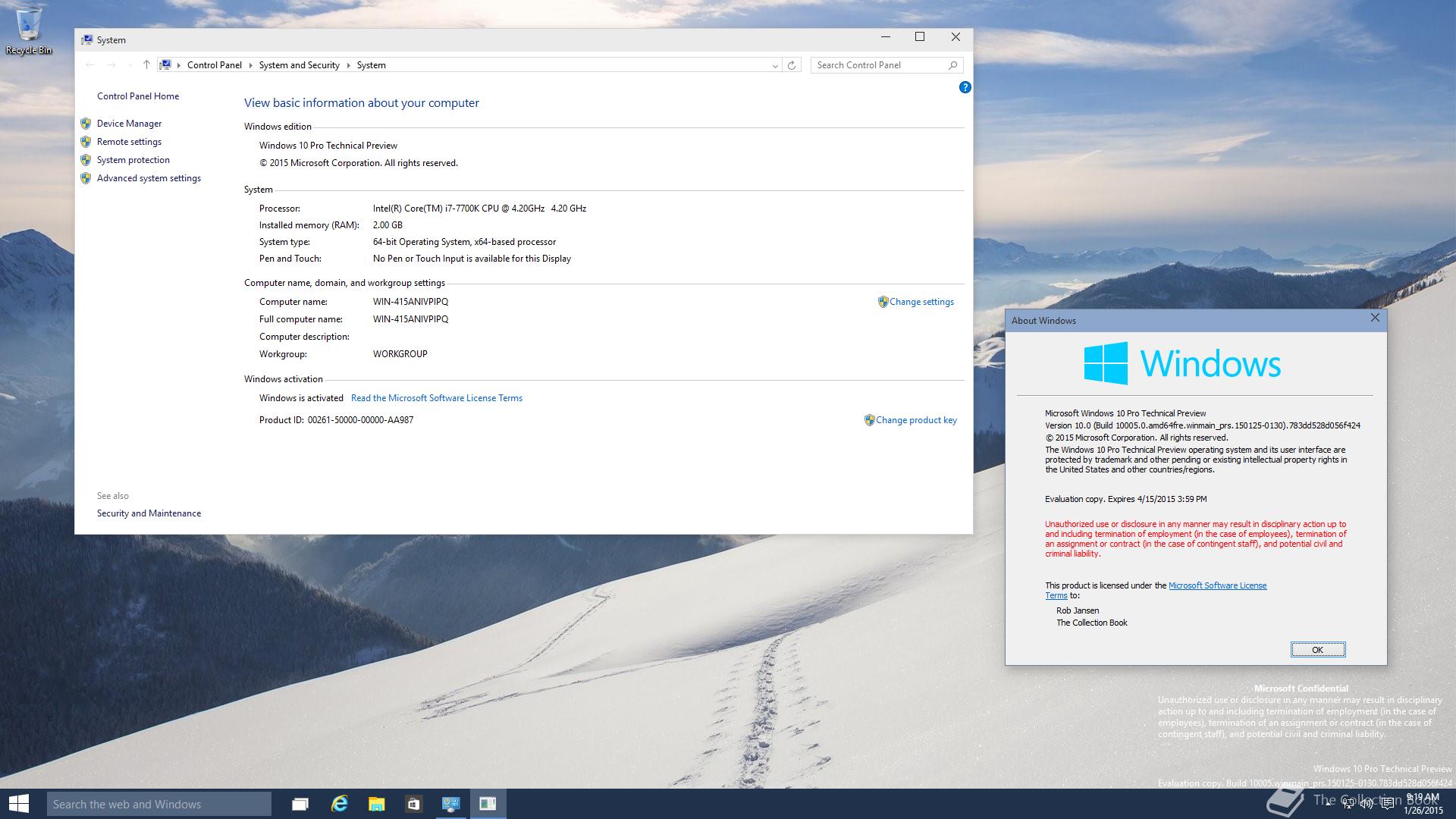
Task: Click the Start button on the taskbar
Action: [x=19, y=804]
